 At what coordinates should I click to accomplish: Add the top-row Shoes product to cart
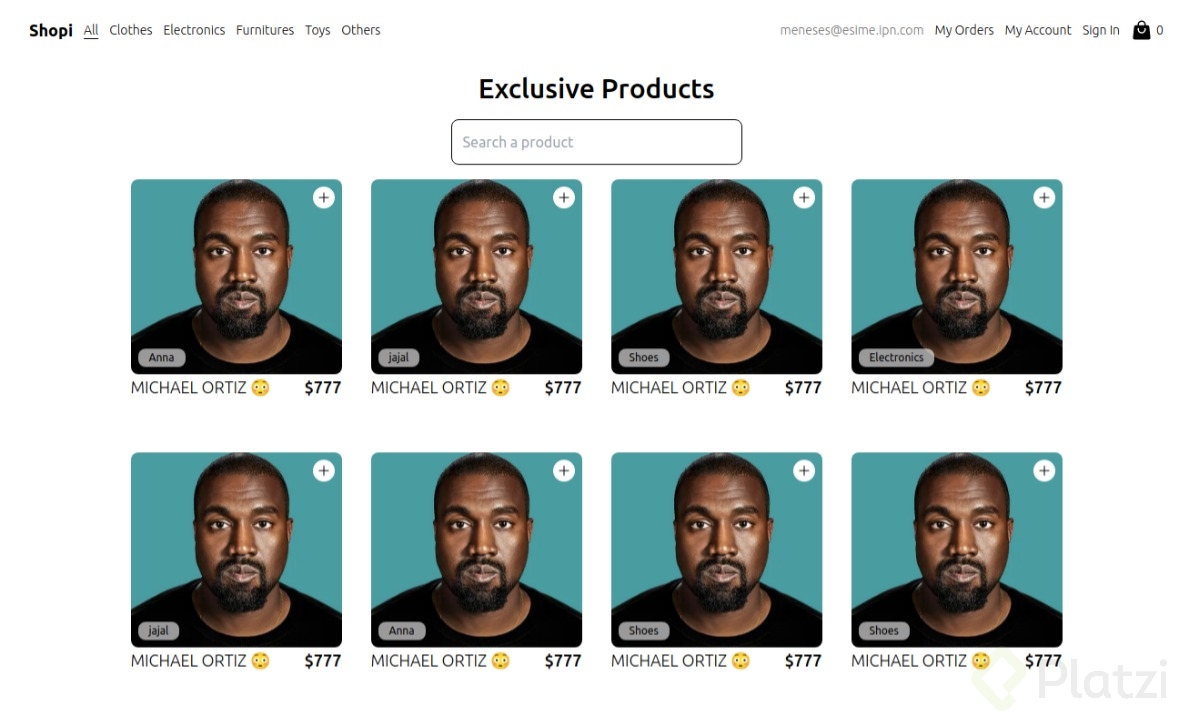point(804,198)
